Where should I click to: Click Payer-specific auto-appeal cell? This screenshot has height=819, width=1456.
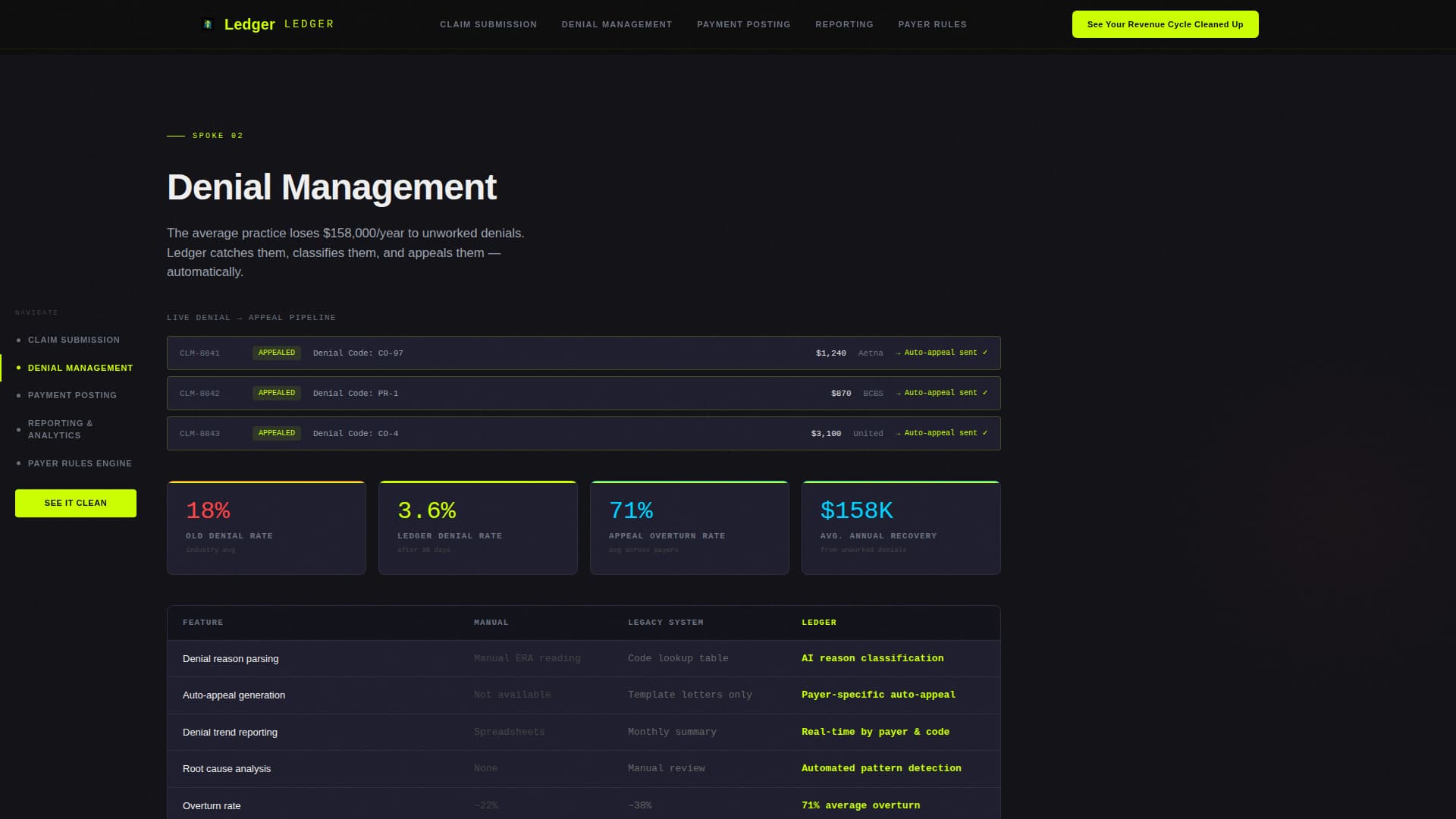(x=878, y=695)
